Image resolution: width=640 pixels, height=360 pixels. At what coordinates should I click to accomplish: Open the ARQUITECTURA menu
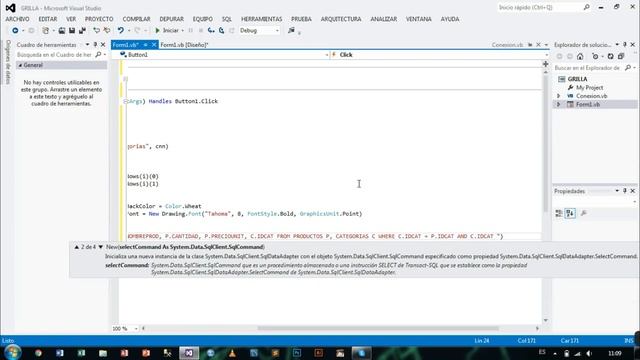pyautogui.click(x=341, y=19)
